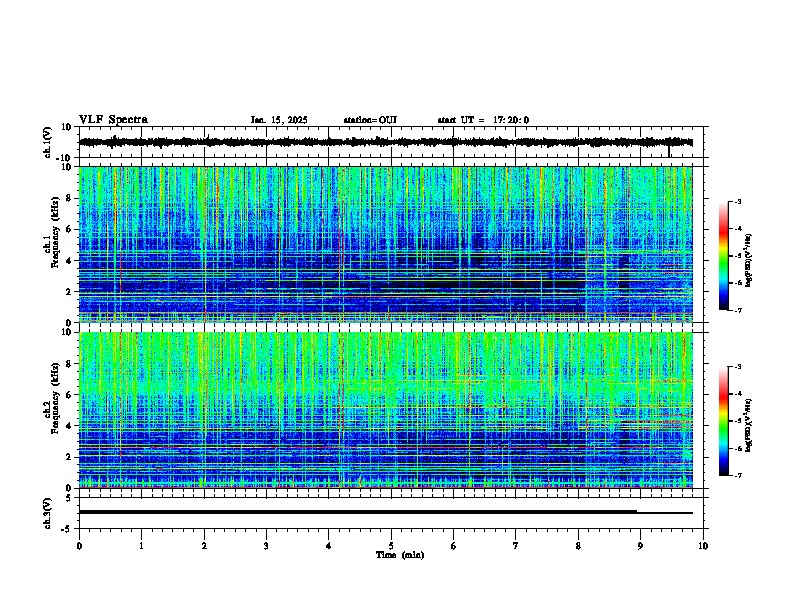The image size is (792, 612).
Task: Click the ch.1 color bar log(PSD) unit label
Action: tap(749, 260)
